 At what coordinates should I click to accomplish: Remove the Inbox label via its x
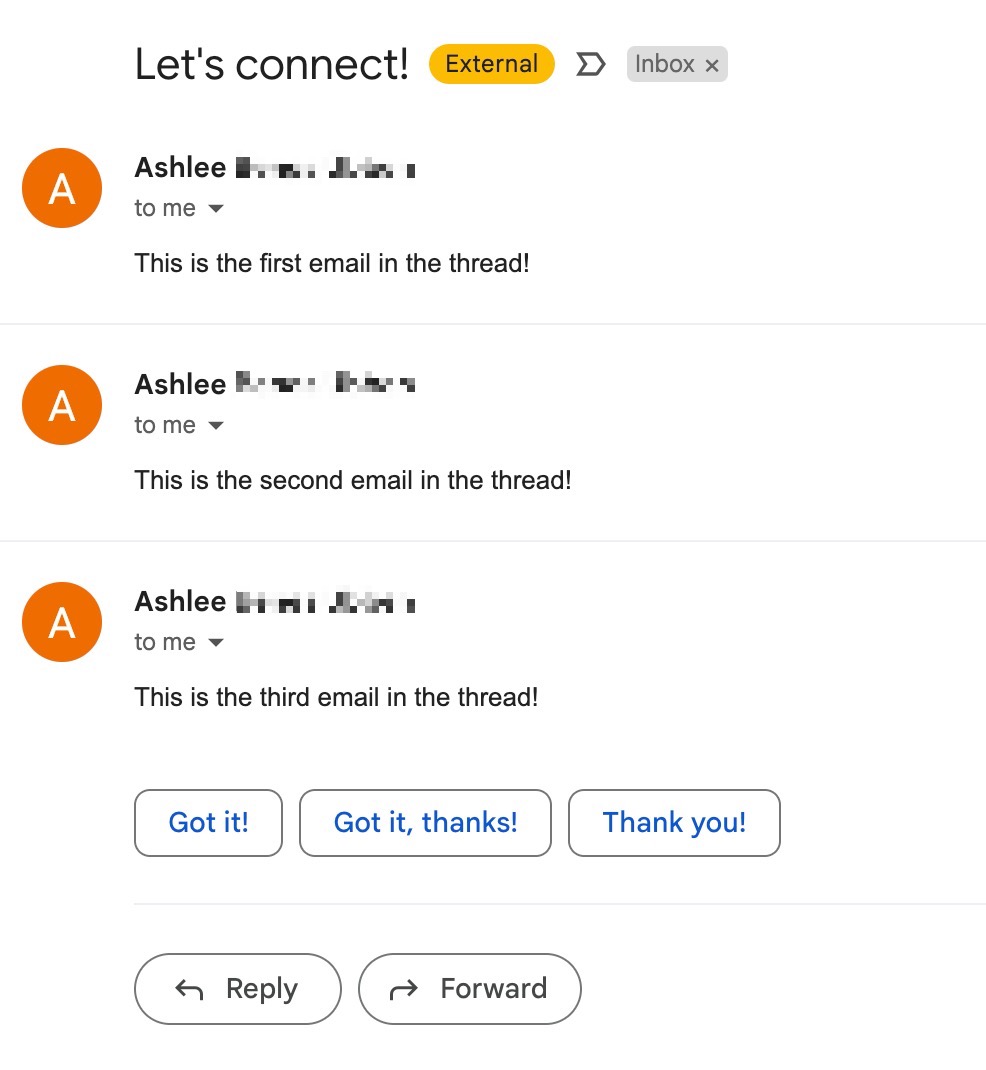point(712,65)
